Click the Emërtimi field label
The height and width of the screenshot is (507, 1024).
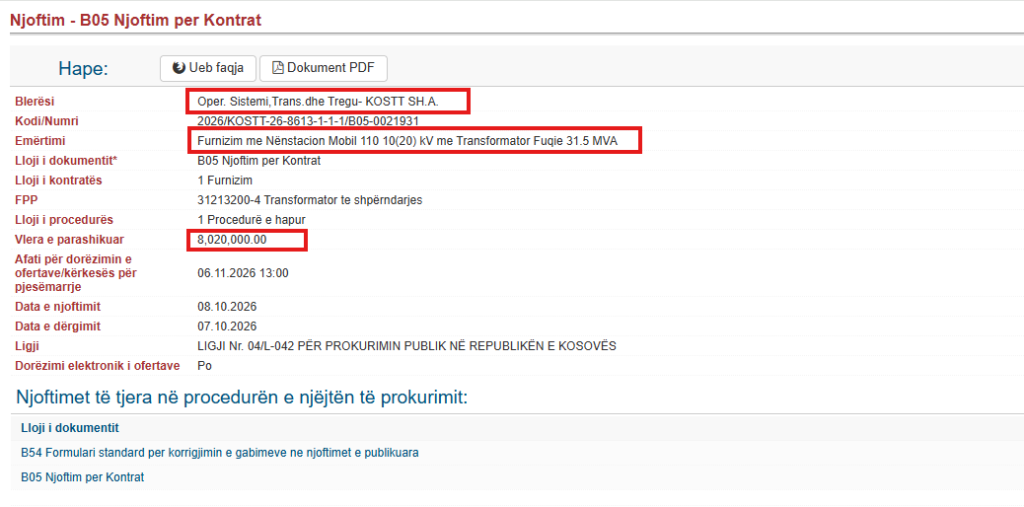click(40, 140)
